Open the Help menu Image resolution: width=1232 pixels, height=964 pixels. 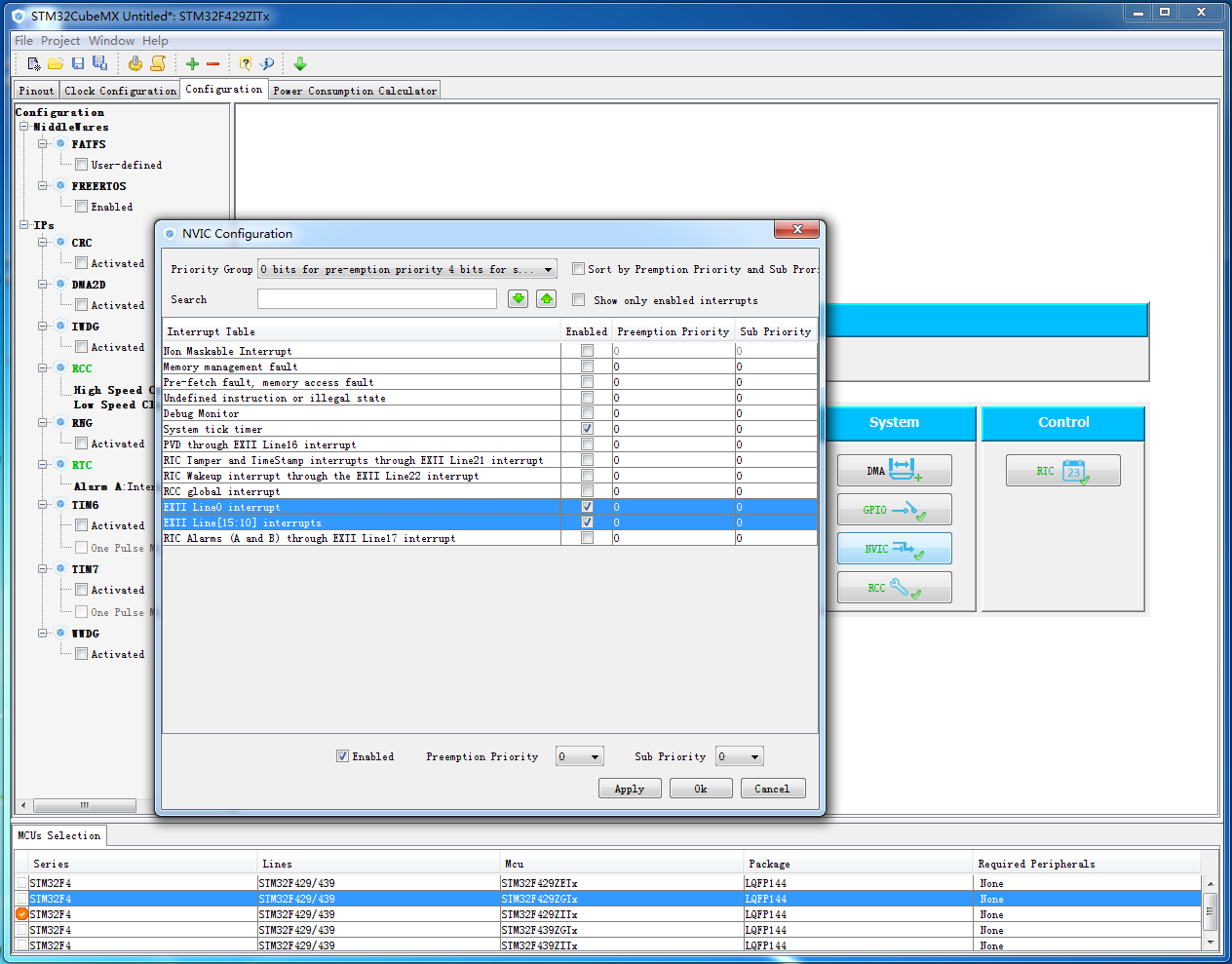(x=155, y=41)
